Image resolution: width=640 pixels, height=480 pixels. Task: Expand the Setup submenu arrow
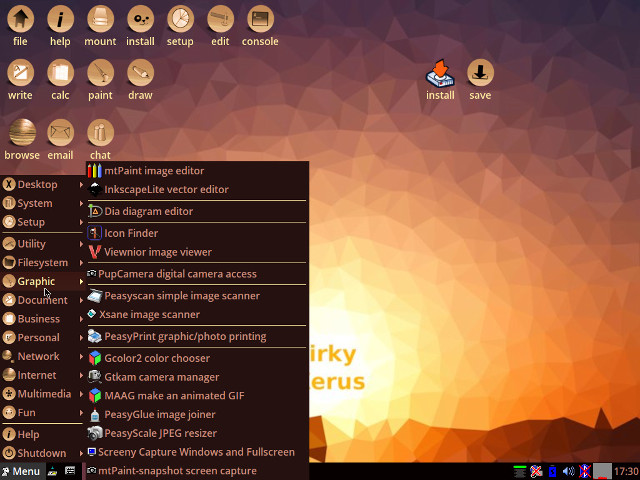[81, 222]
